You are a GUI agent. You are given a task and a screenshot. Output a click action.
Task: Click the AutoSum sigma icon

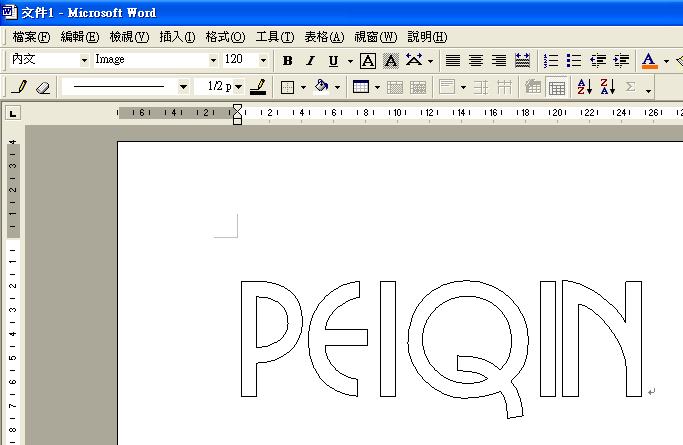coord(630,87)
